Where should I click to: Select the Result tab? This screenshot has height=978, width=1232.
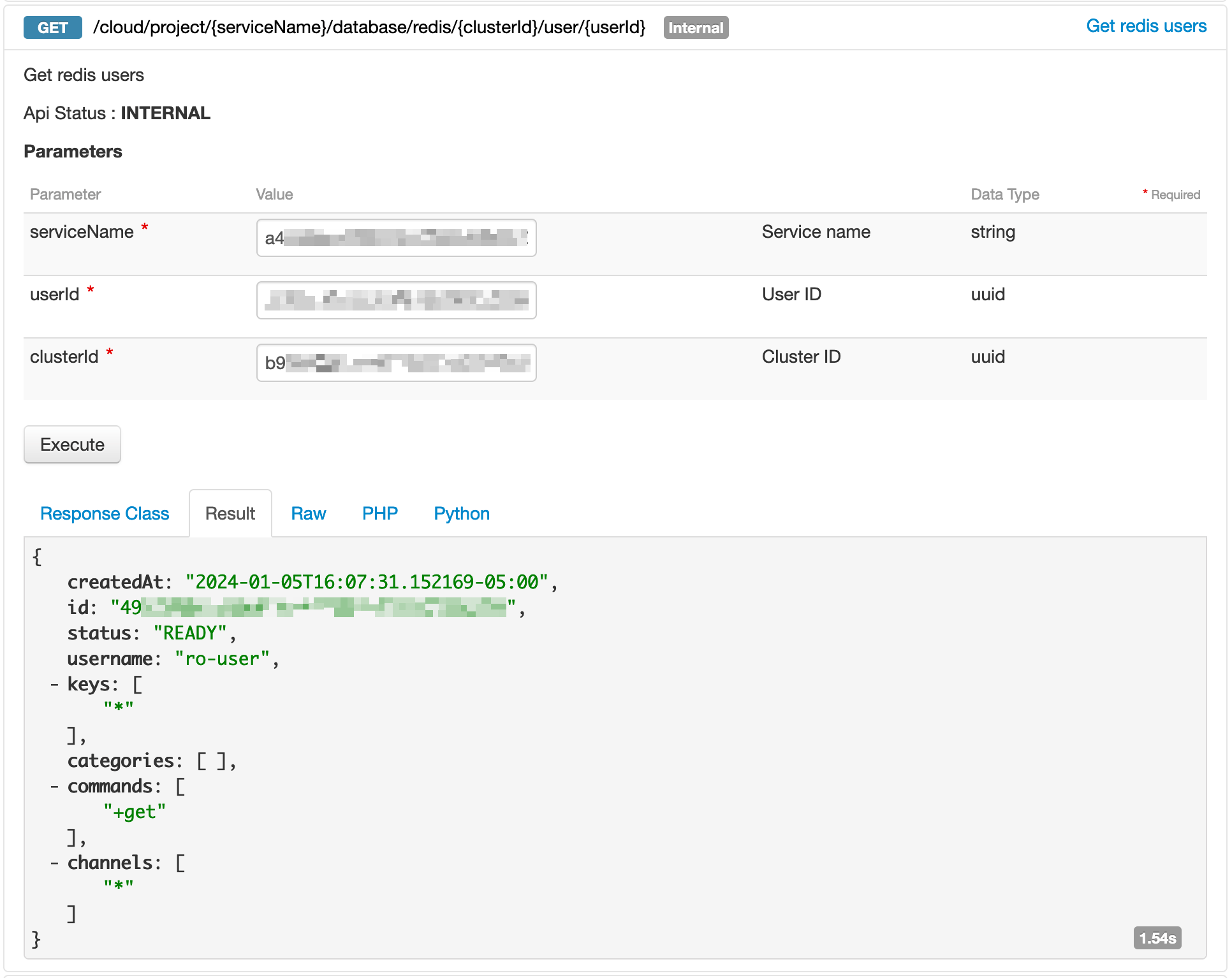[230, 514]
